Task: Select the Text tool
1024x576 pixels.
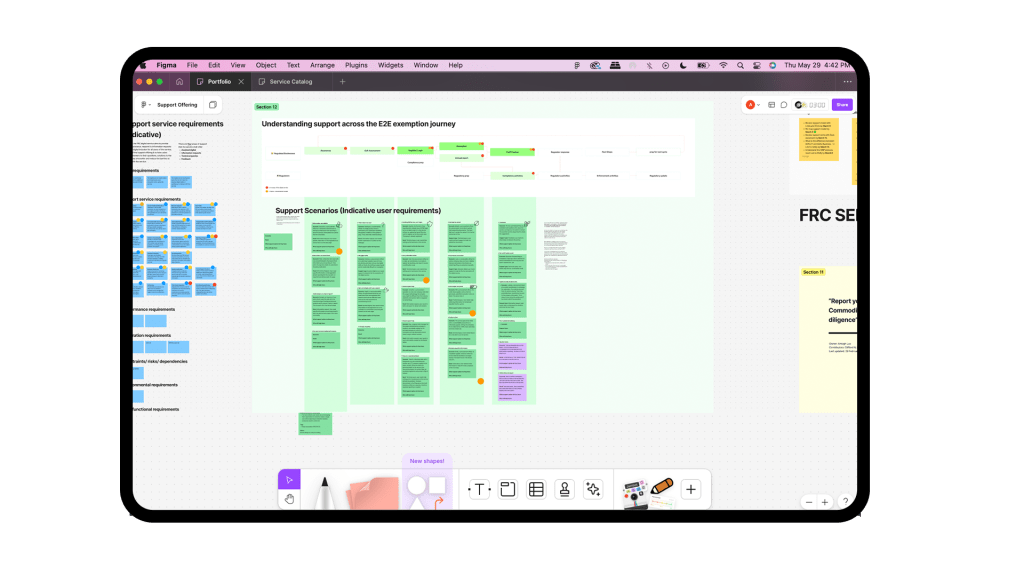Action: pos(479,489)
